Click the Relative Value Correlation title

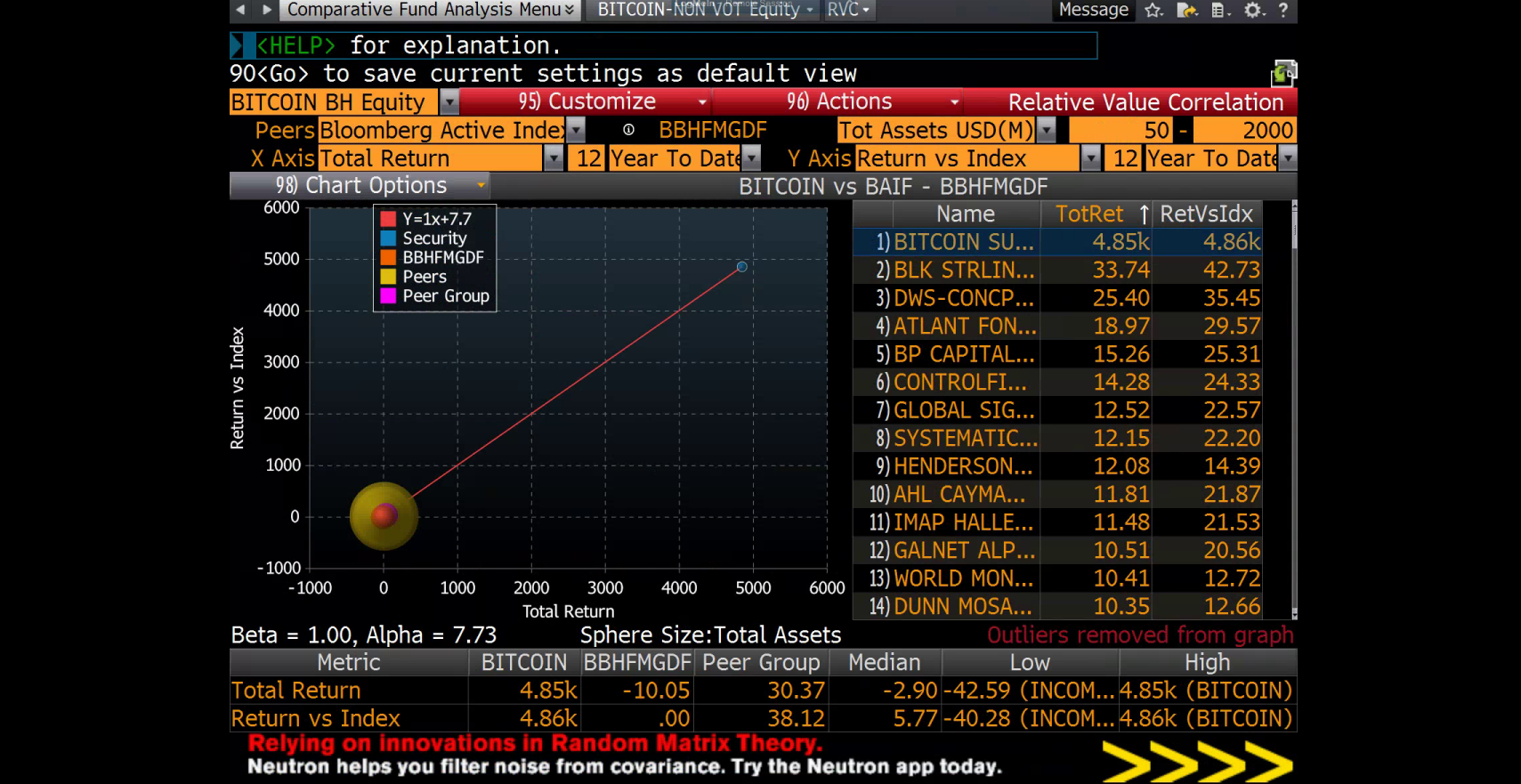pos(1145,102)
